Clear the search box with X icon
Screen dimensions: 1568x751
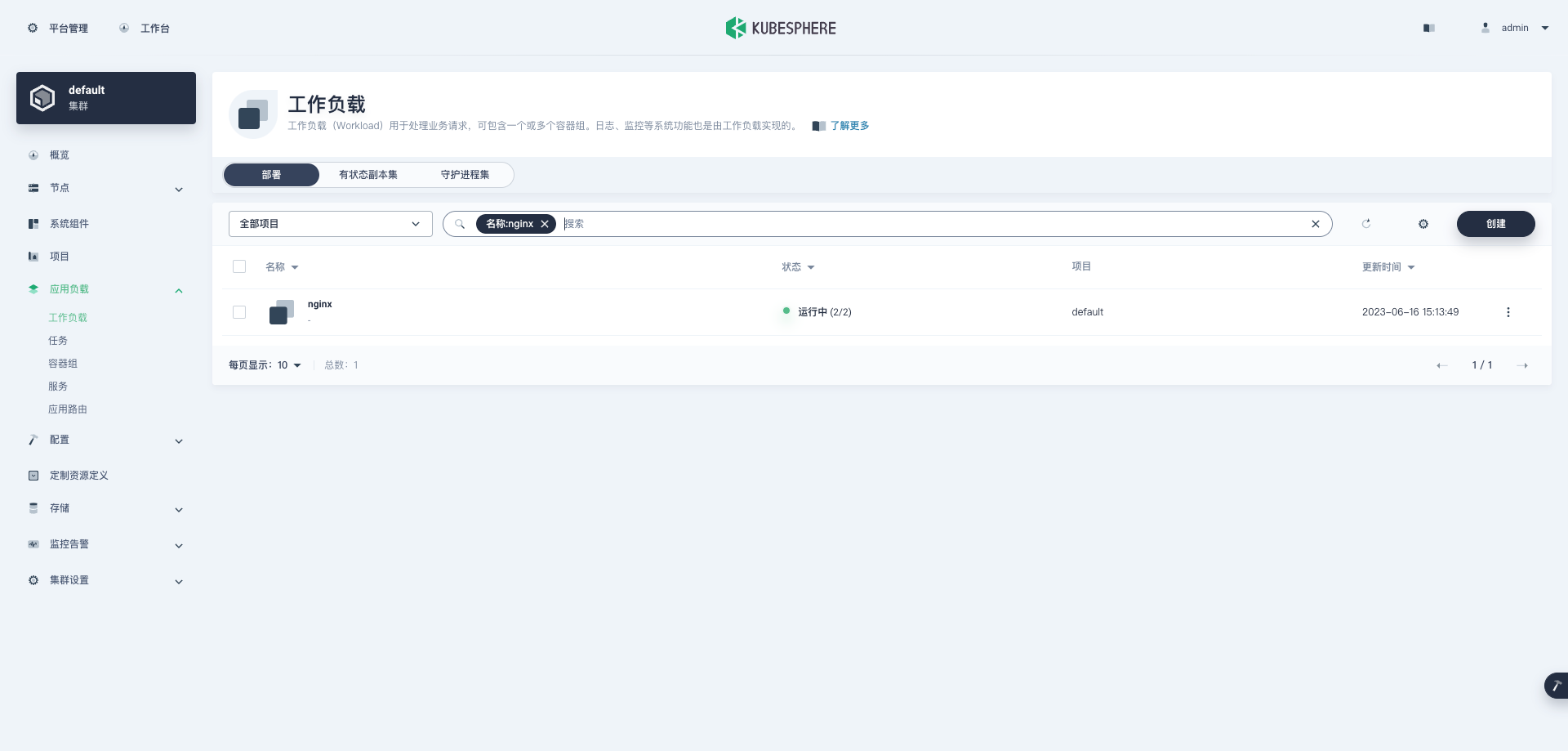(x=1316, y=224)
